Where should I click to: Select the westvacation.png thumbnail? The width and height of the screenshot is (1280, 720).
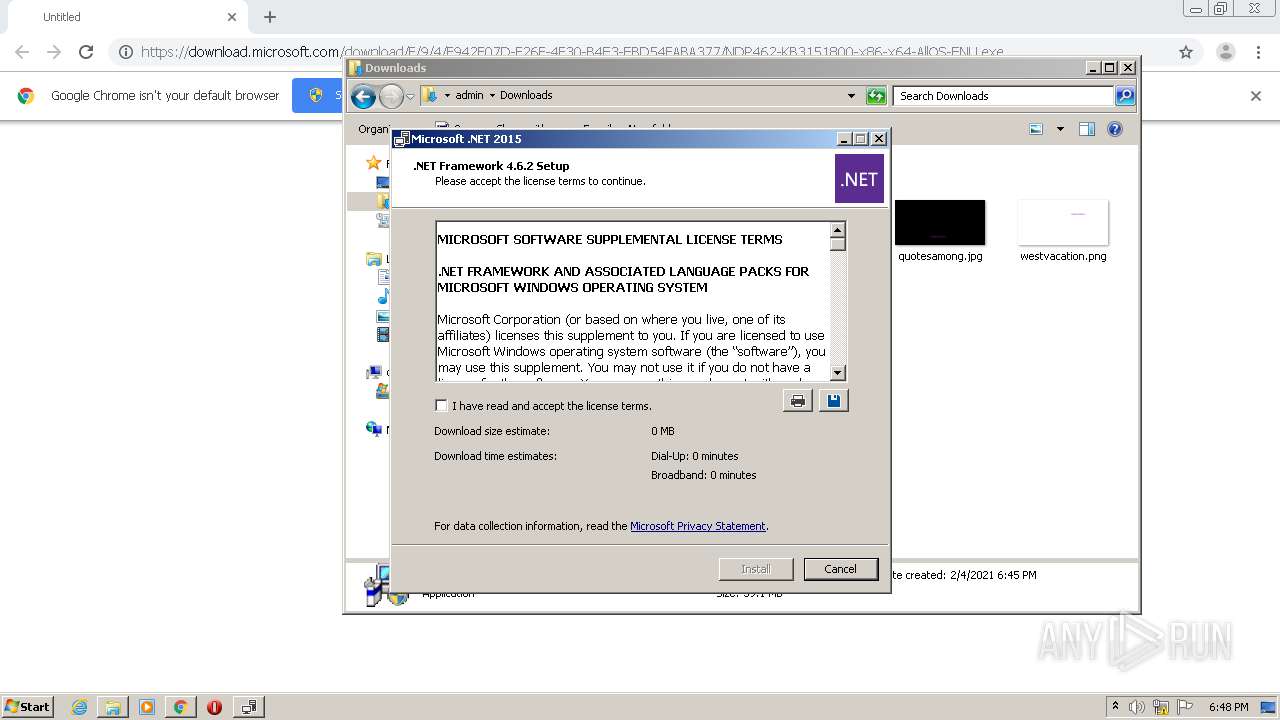pos(1063,222)
